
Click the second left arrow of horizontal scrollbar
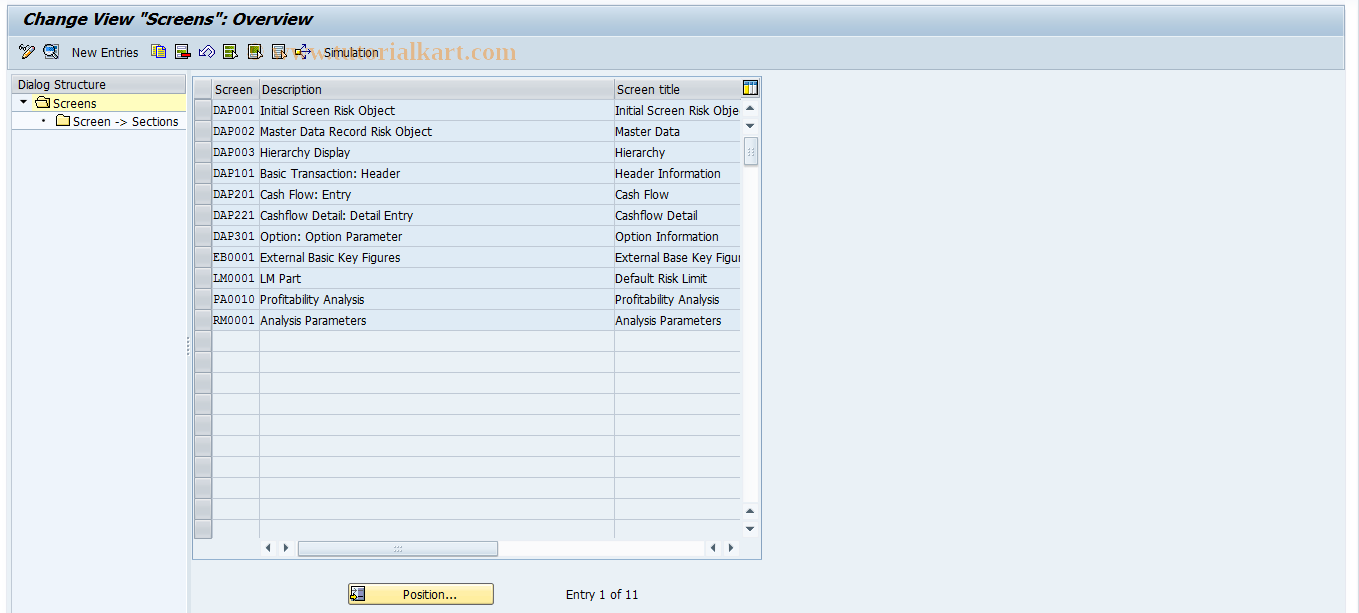pyautogui.click(x=713, y=548)
